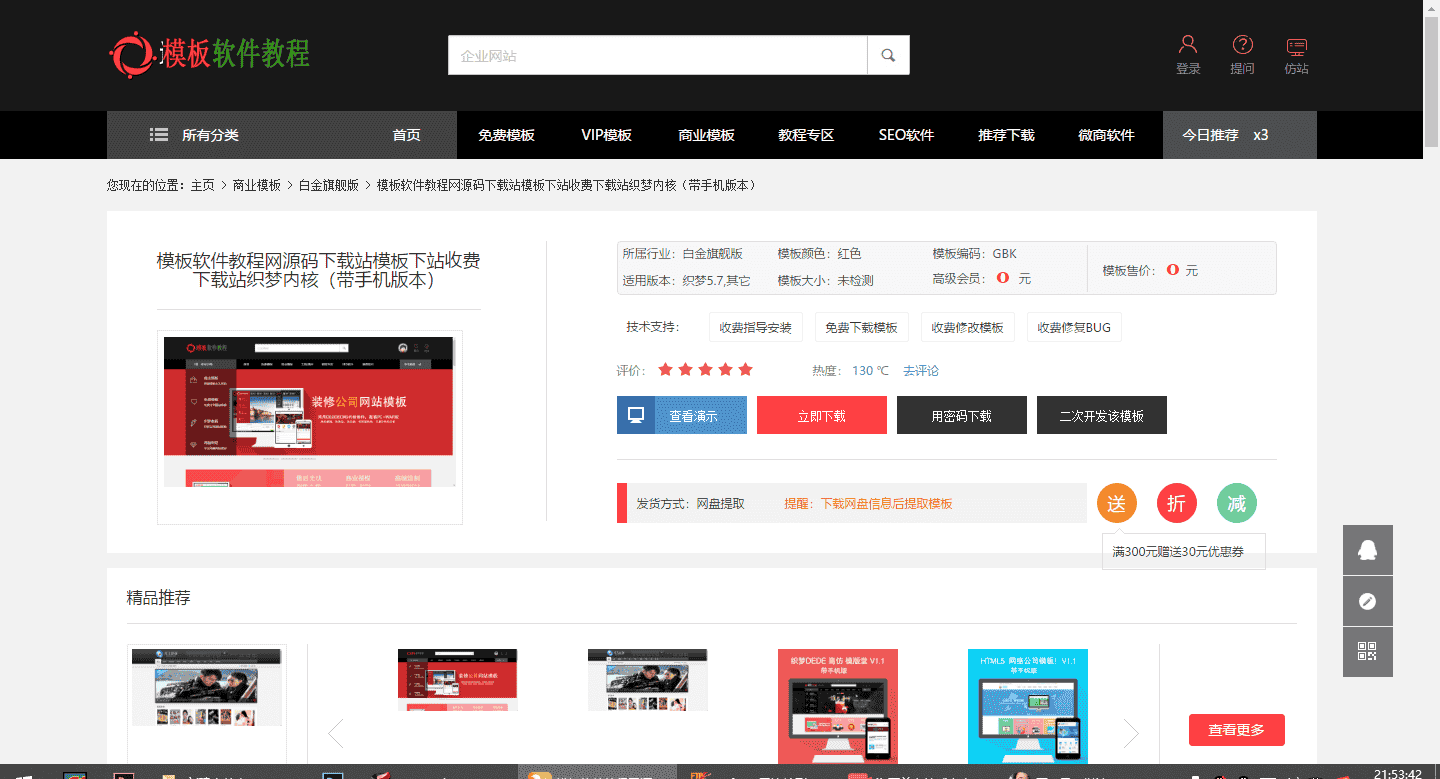1440x779 pixels.
Task: Open the QR code icon in the floating sidebar
Action: (1368, 651)
